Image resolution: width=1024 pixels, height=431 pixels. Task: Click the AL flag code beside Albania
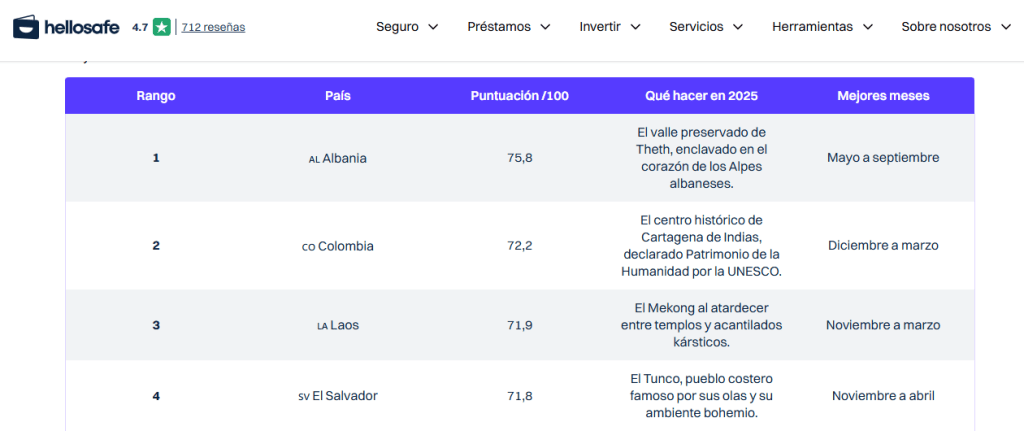pyautogui.click(x=313, y=159)
